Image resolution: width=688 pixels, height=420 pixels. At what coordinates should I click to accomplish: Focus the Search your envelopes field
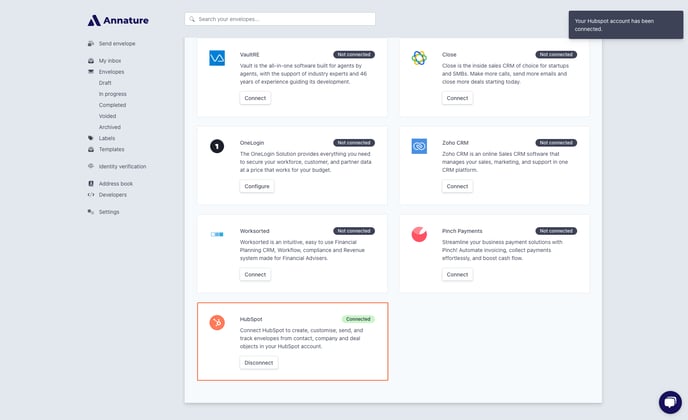(x=280, y=19)
